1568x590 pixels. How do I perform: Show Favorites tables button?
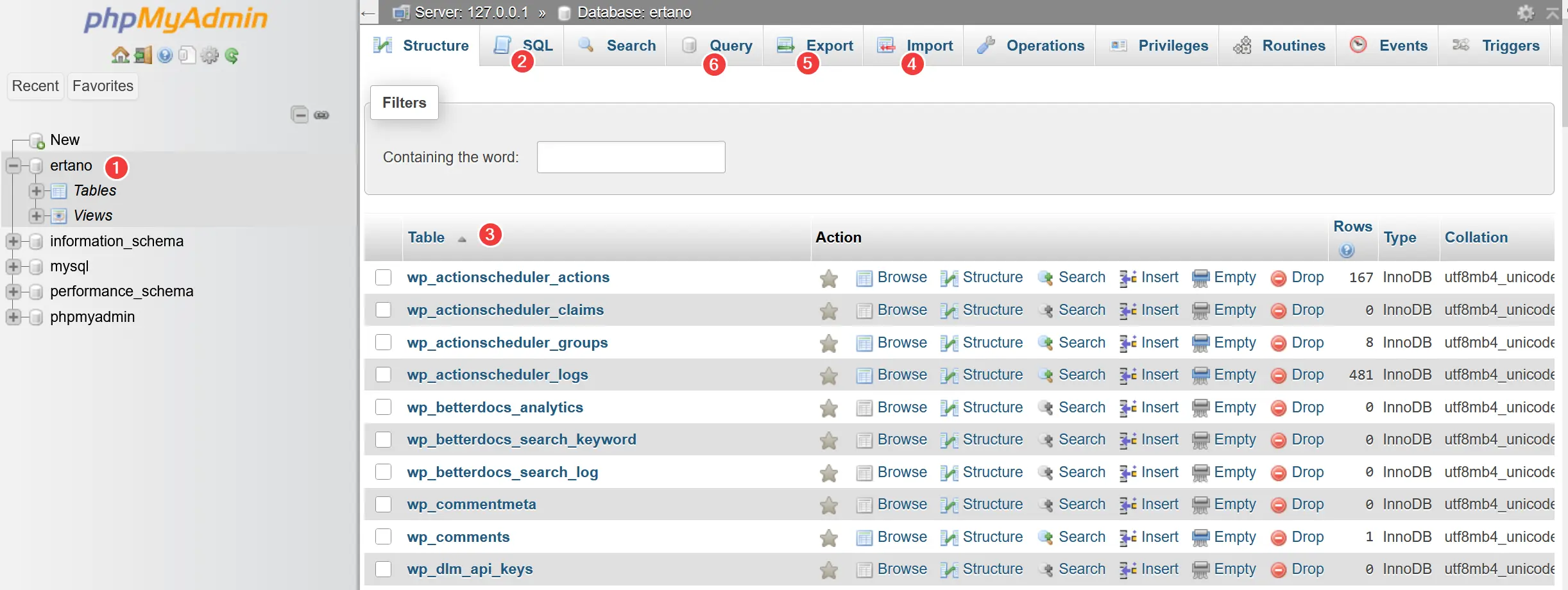pos(103,86)
